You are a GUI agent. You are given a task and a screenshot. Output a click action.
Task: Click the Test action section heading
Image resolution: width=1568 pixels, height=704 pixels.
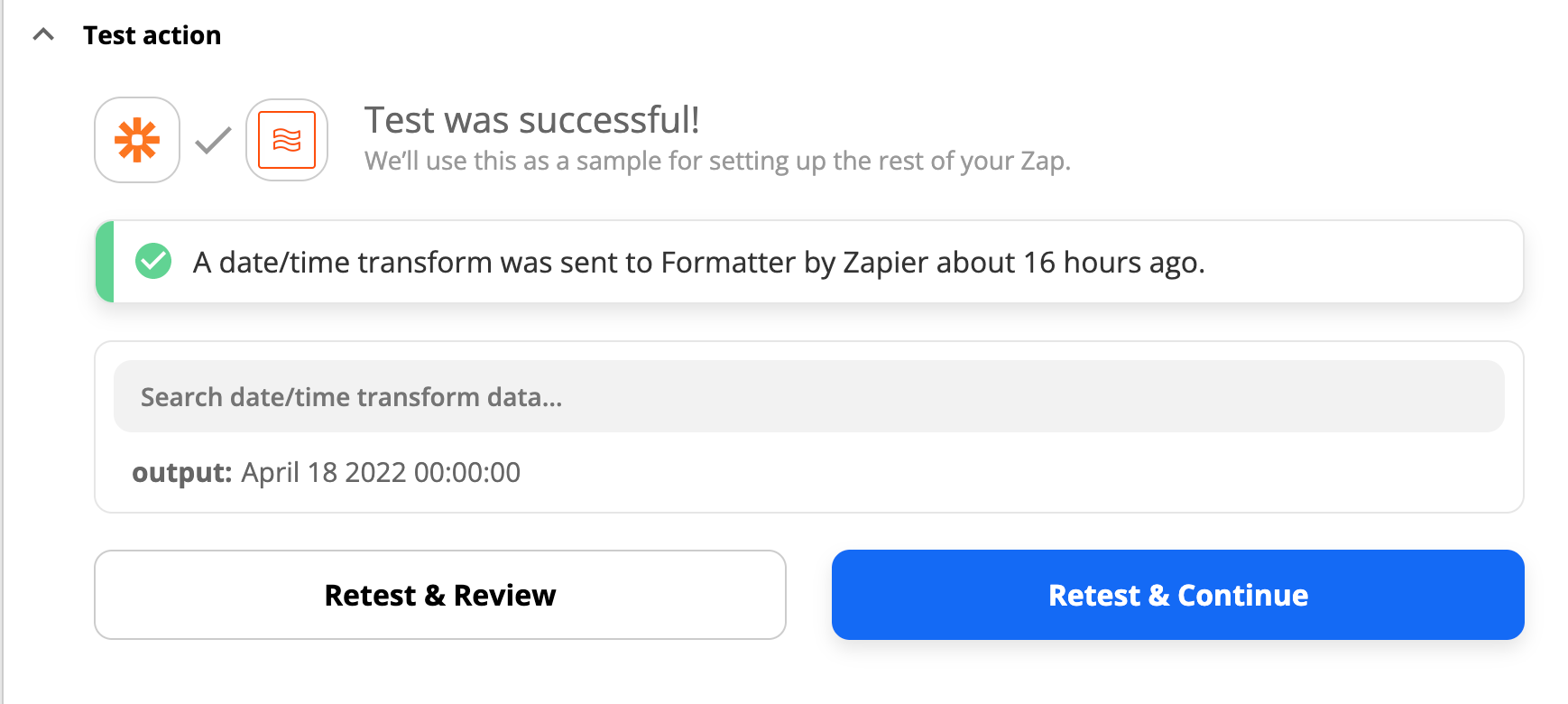[x=152, y=35]
